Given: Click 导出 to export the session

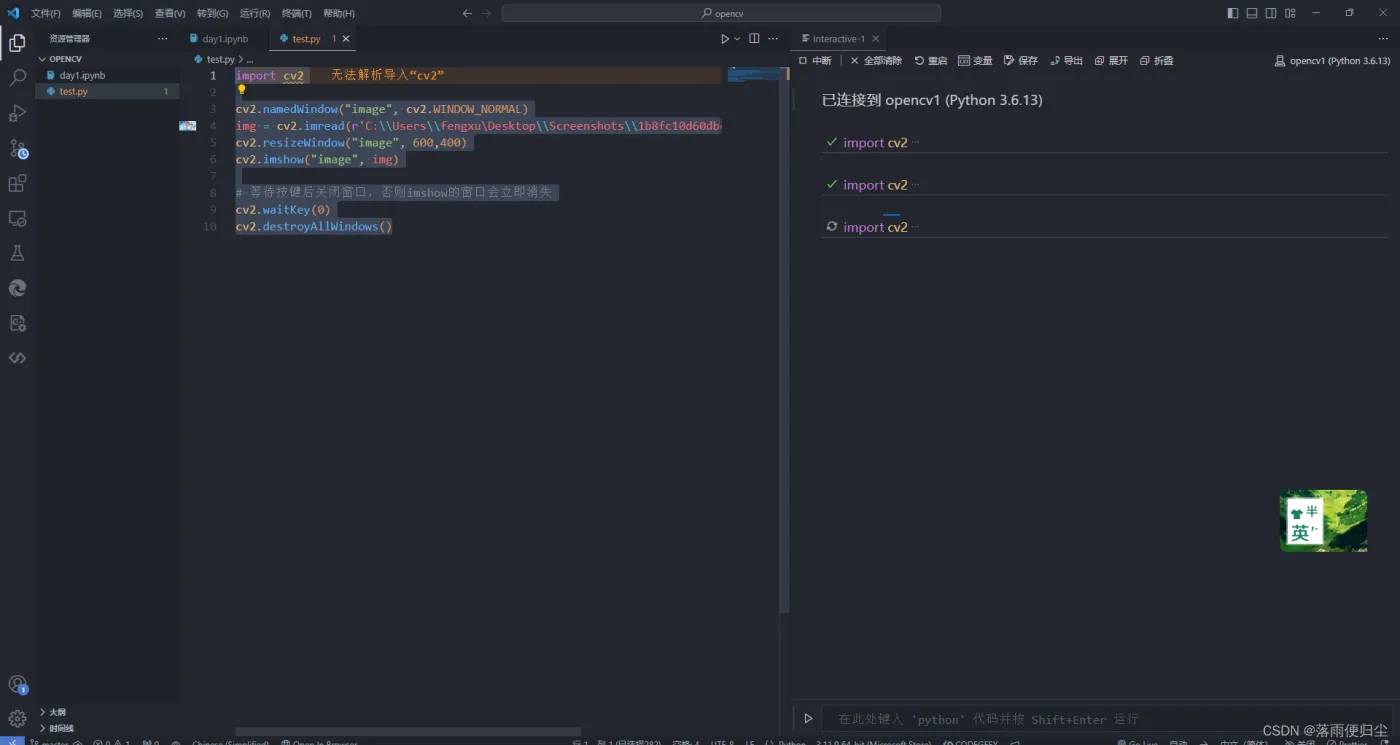Looking at the screenshot, I should [1066, 61].
